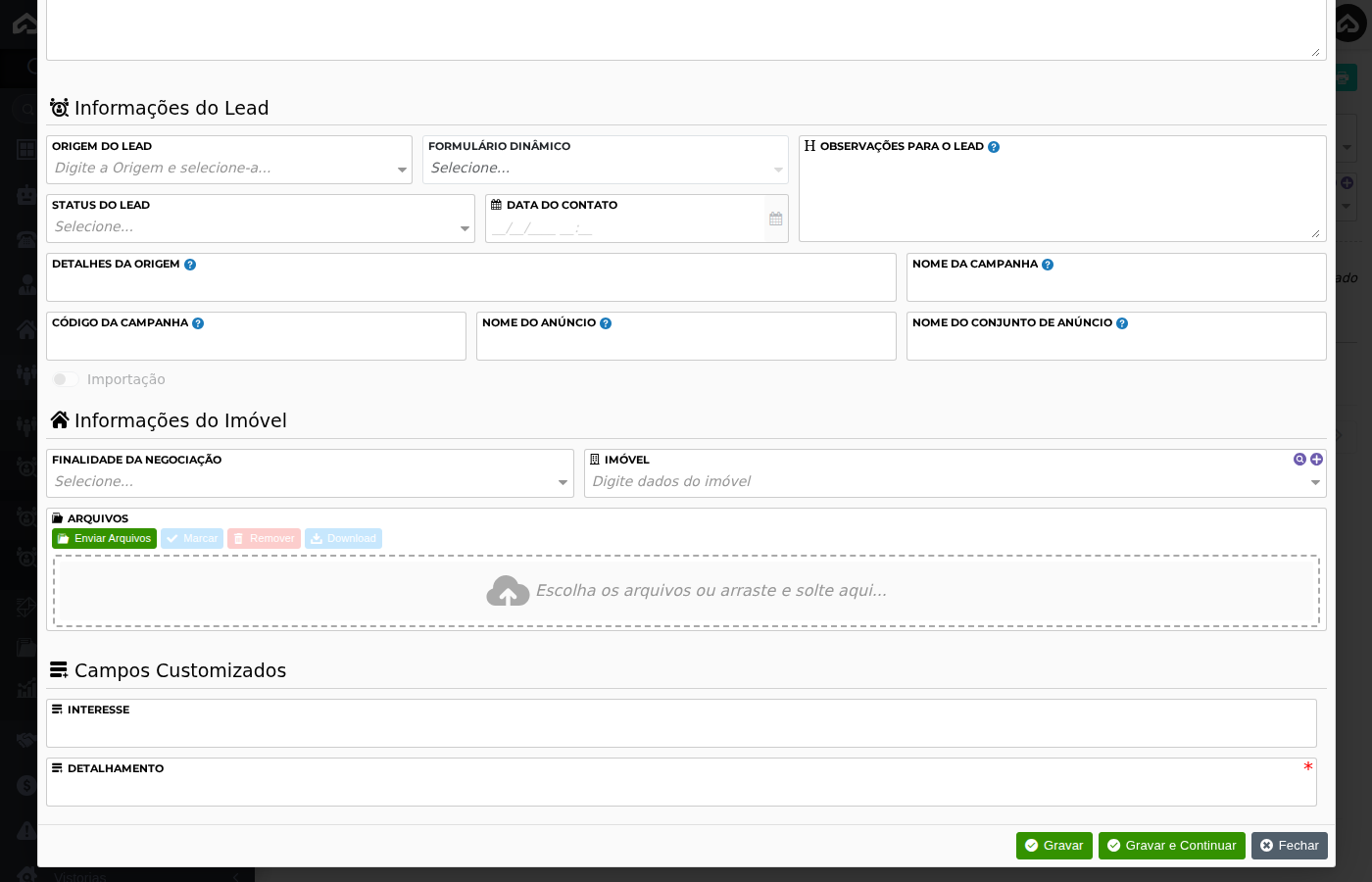The image size is (1372, 882).
Task: Click search icon in Imóvel field
Action: pos(1299,460)
